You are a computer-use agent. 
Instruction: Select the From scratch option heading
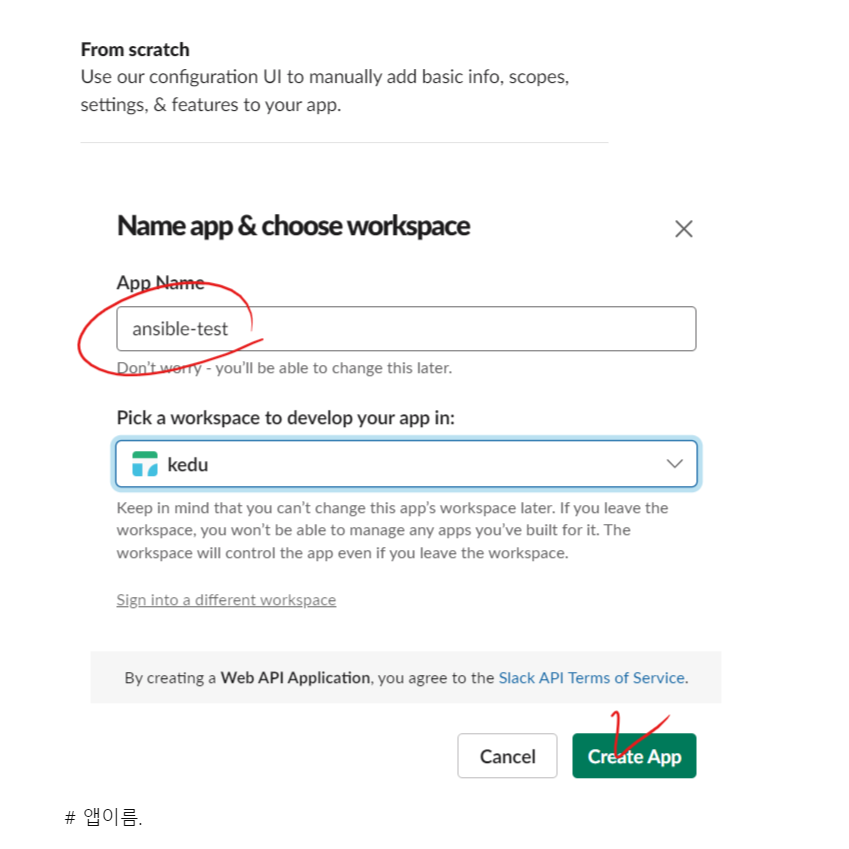pyautogui.click(x=135, y=50)
